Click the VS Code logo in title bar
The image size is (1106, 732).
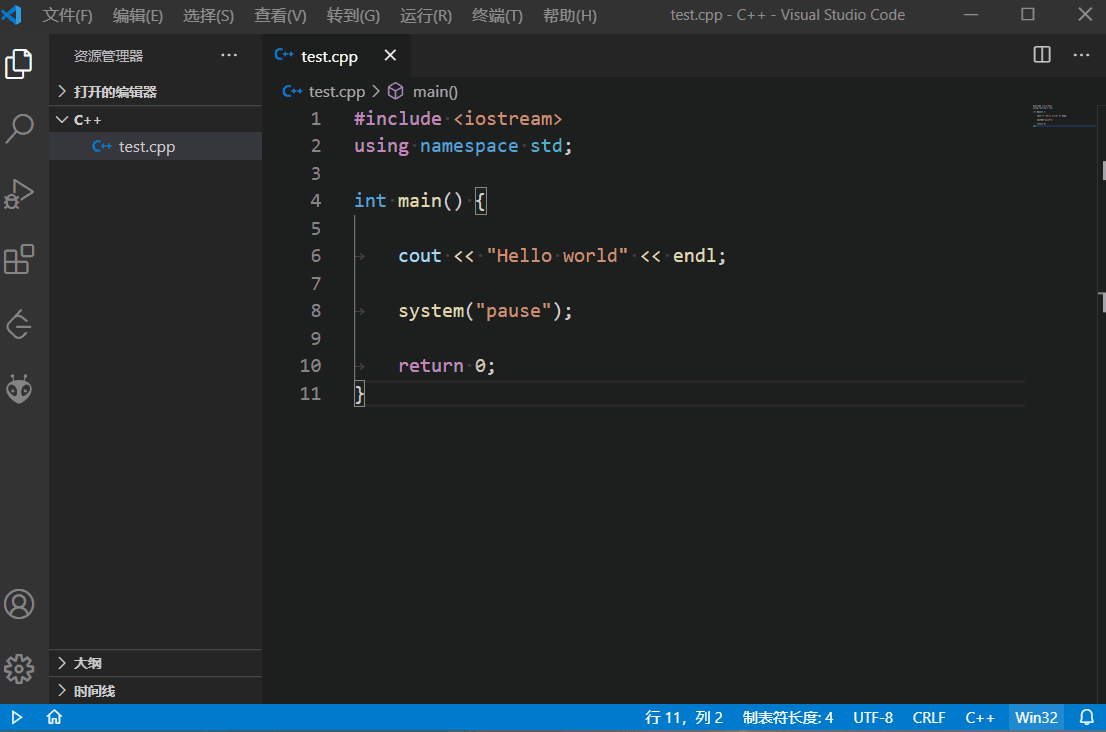click(x=12, y=14)
